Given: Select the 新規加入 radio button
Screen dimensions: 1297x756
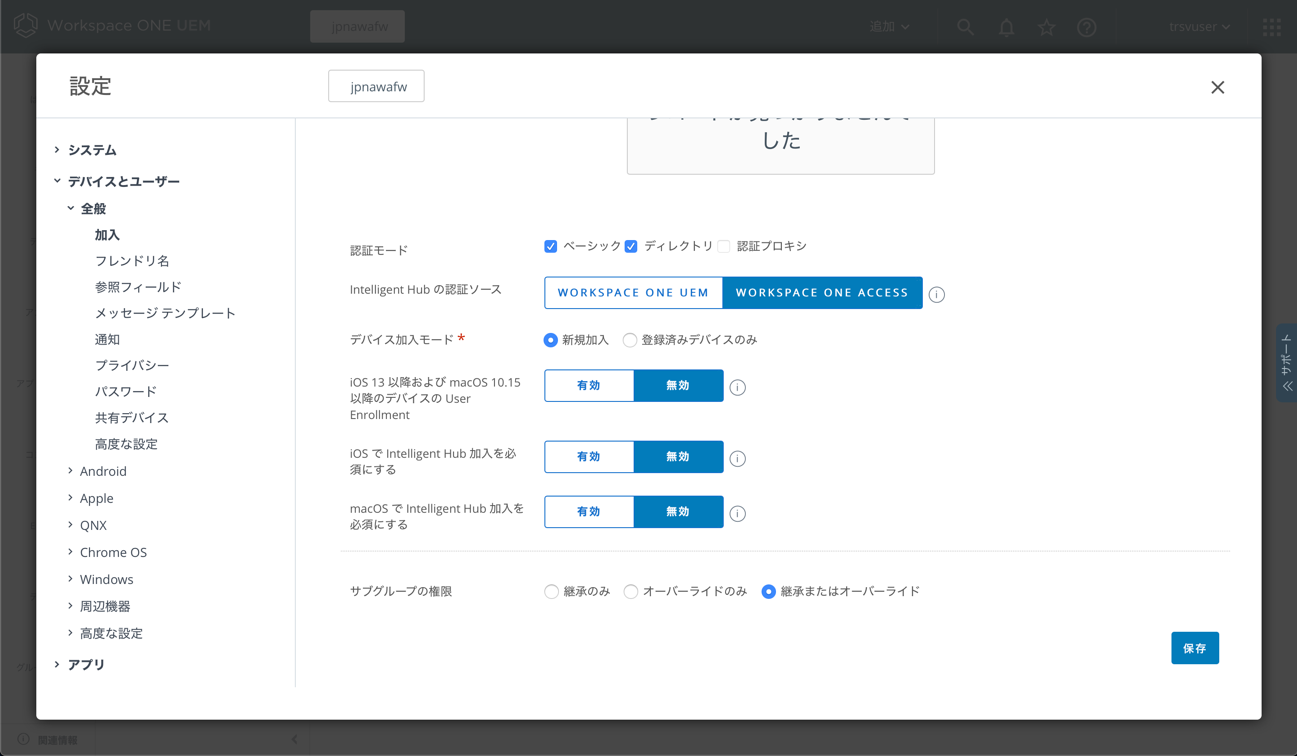Looking at the screenshot, I should tap(550, 340).
